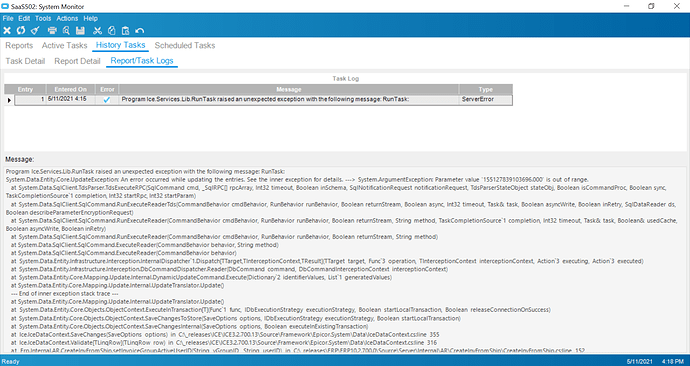Screen dimensions: 690x366
Task: Click the log row message starting 'Program Ice.Services.Lib.RunTask'
Action: click(289, 100)
